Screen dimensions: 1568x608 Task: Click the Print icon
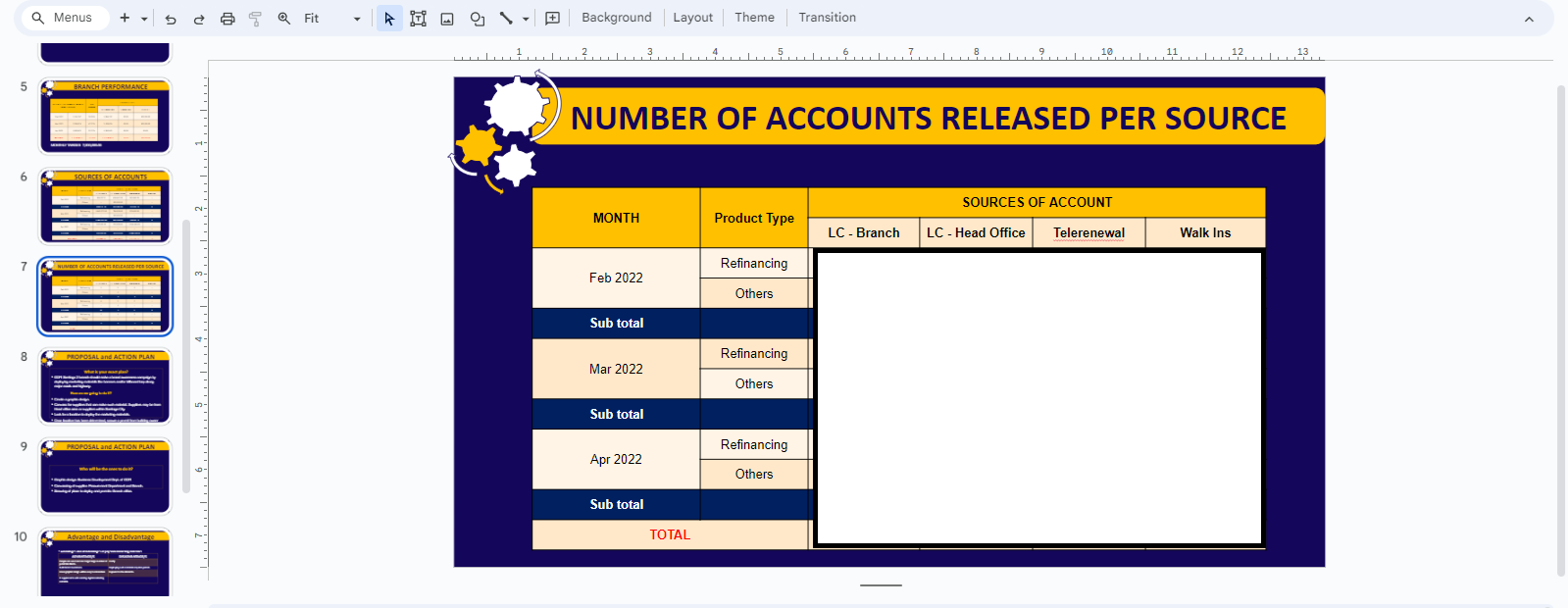(228, 19)
